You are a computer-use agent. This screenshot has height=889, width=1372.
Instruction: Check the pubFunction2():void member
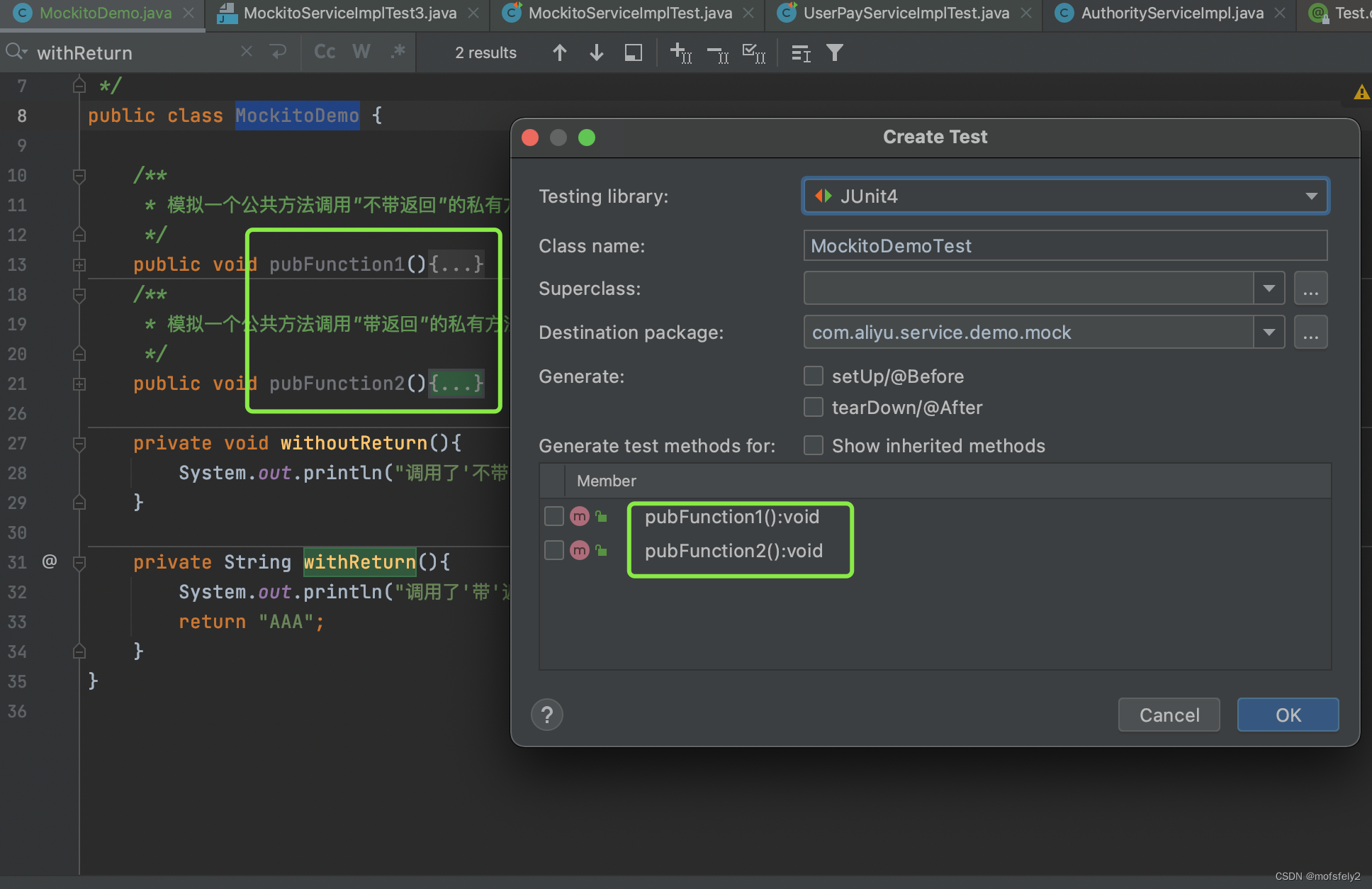(x=554, y=550)
